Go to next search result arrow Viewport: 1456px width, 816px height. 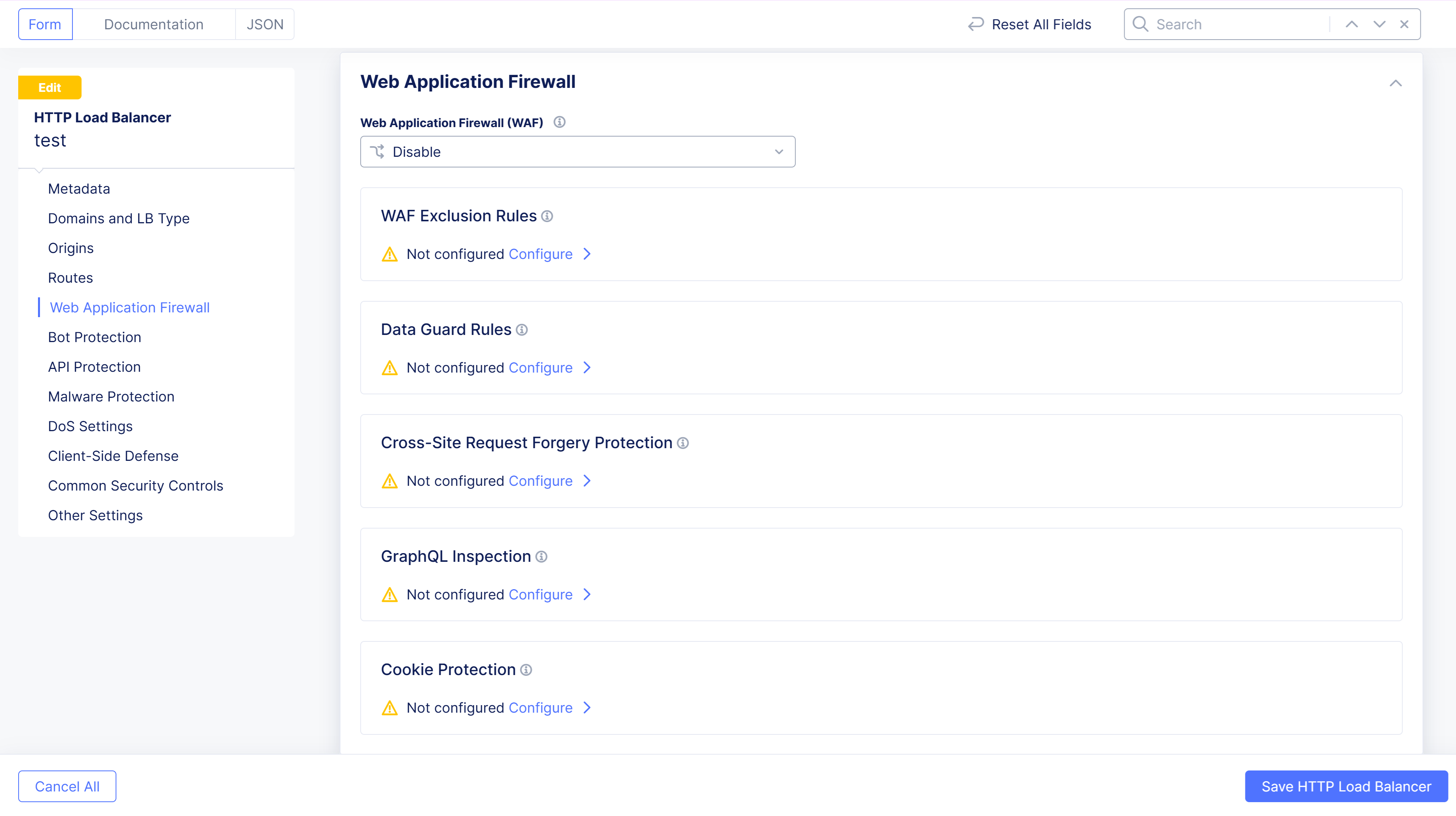click(x=1379, y=24)
